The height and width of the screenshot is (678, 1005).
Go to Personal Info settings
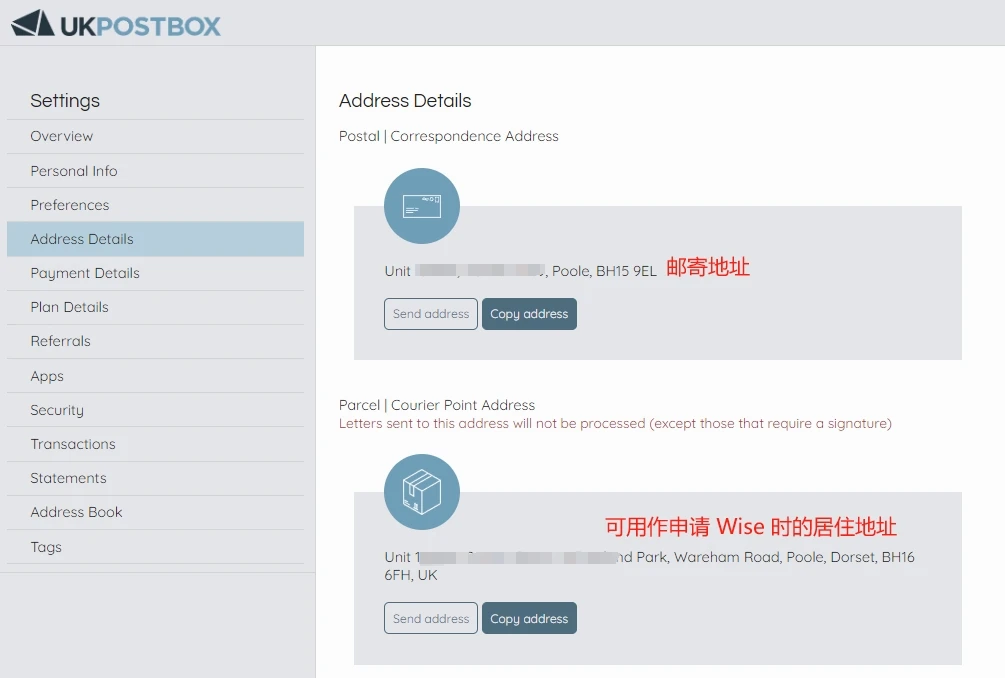[74, 171]
